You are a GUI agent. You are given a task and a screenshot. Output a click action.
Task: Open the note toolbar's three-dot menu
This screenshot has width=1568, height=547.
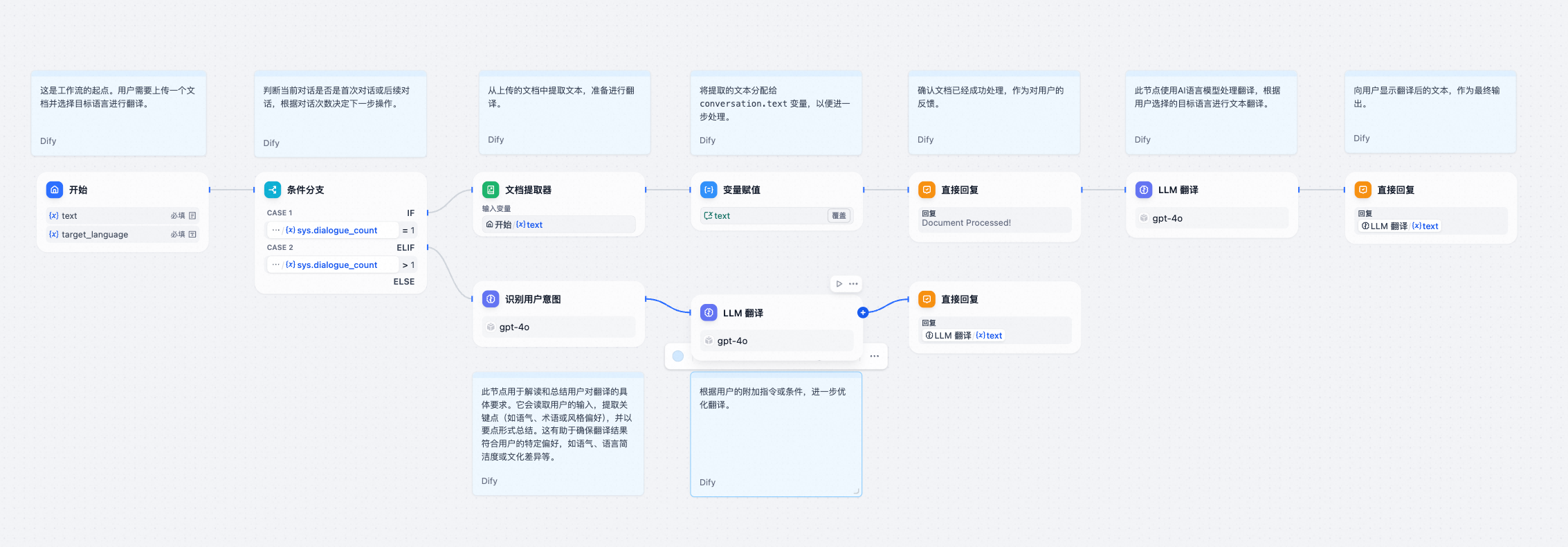click(875, 356)
